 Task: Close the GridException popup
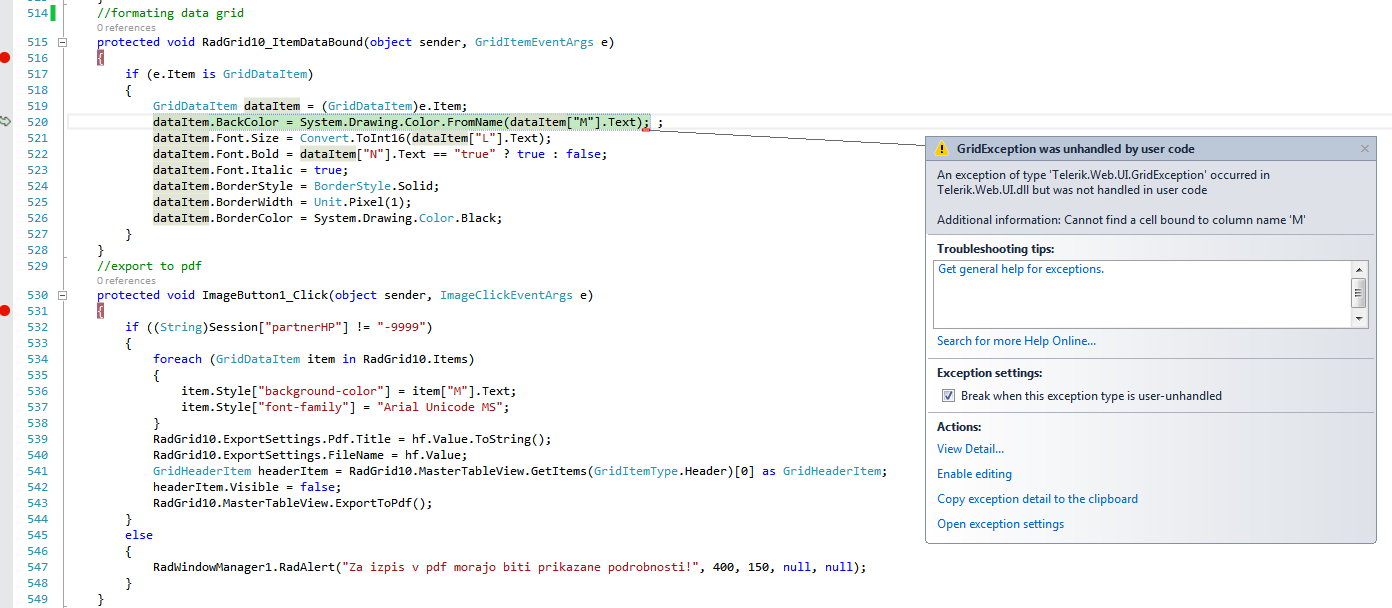point(1365,149)
